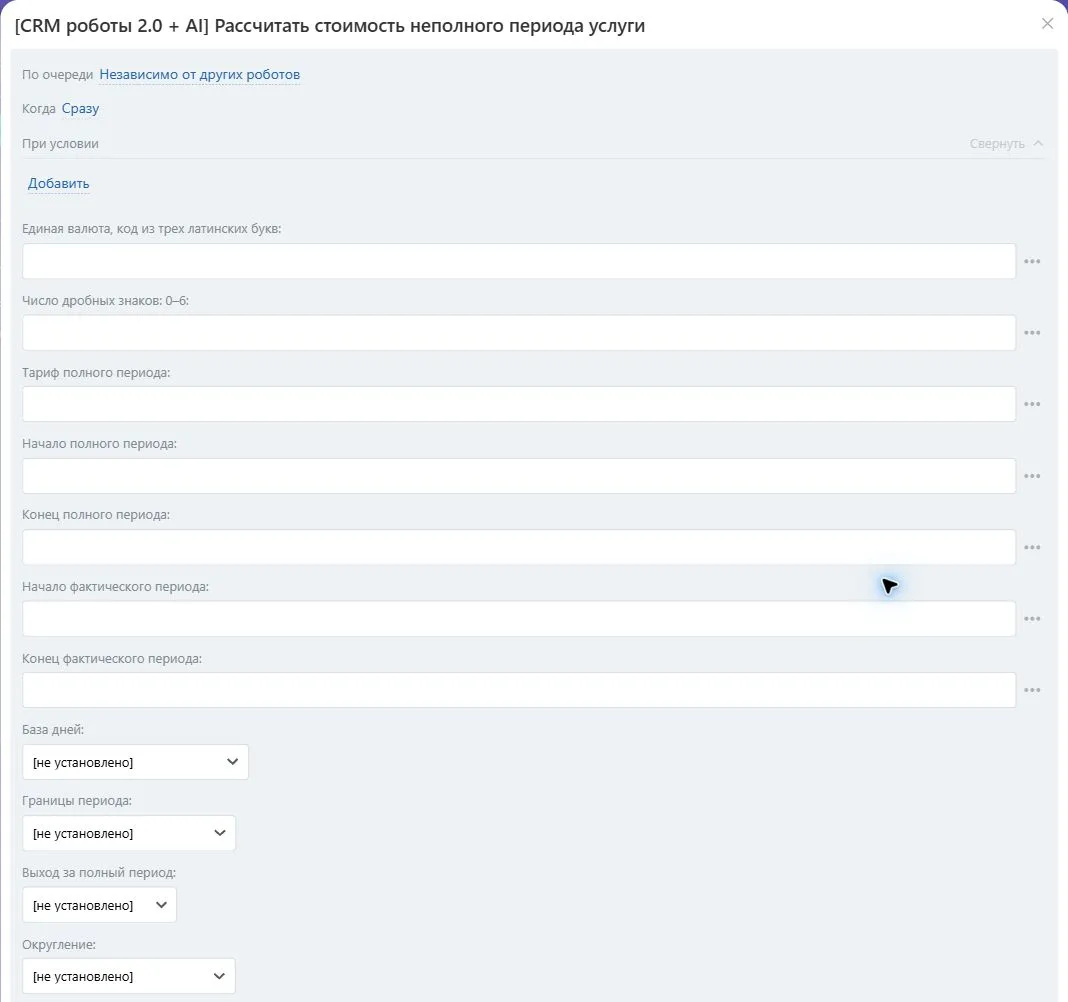Screen dimensions: 1068x1002
Task: Open the 'Границы периода' dropdown
Action: pyautogui.click(x=129, y=833)
